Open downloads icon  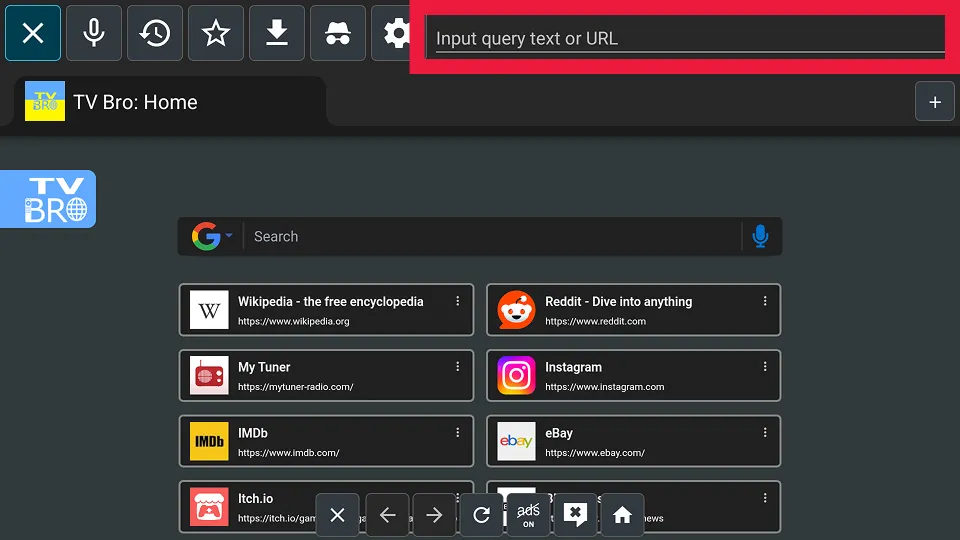coord(277,33)
